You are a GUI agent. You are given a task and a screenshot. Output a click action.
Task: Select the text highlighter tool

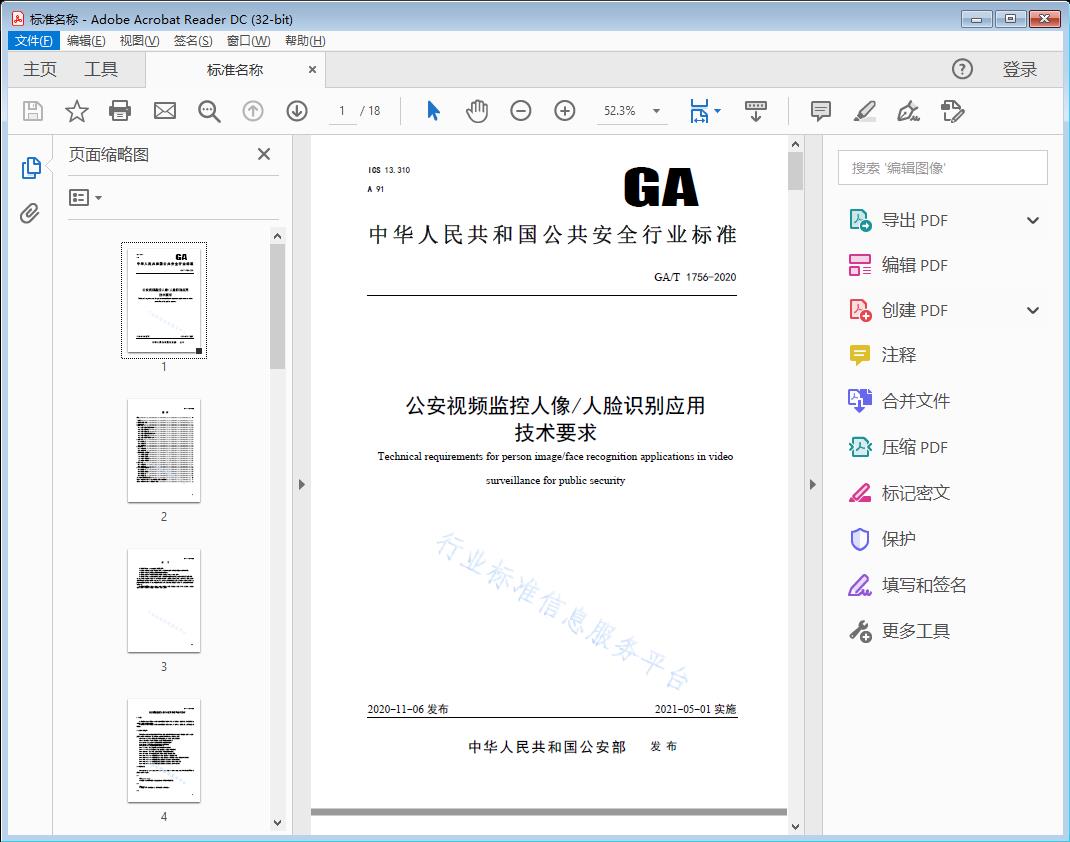864,111
